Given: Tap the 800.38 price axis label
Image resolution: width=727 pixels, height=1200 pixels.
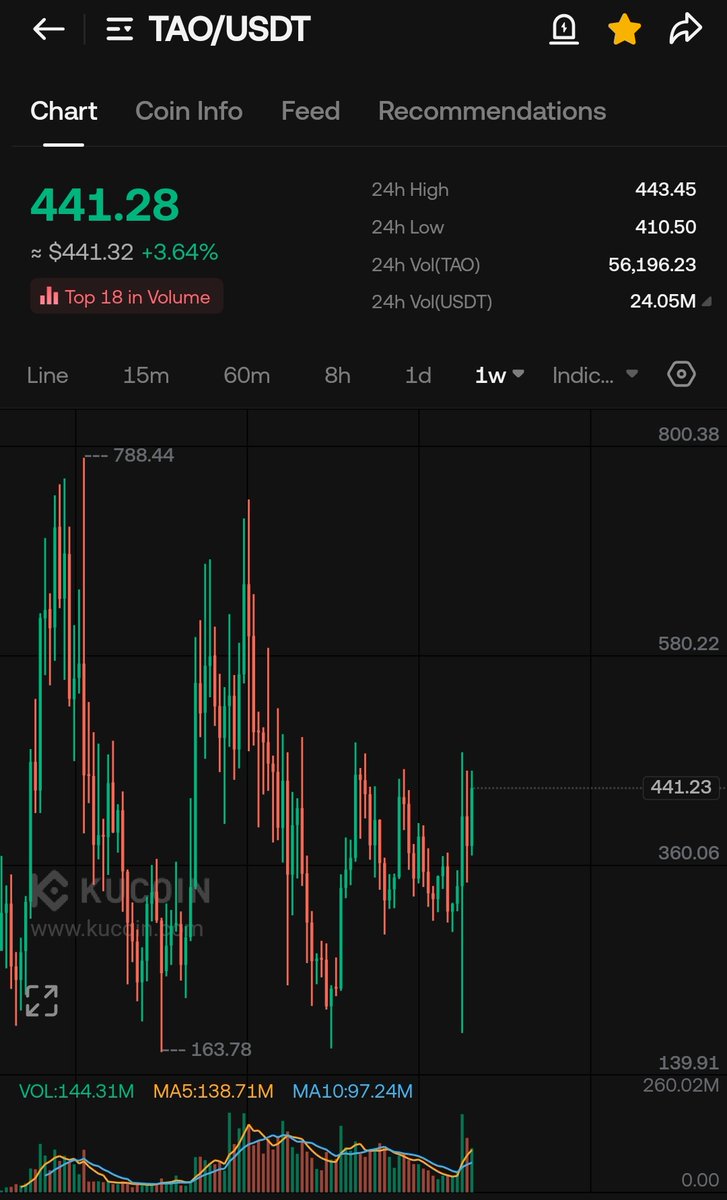Looking at the screenshot, I should (689, 434).
